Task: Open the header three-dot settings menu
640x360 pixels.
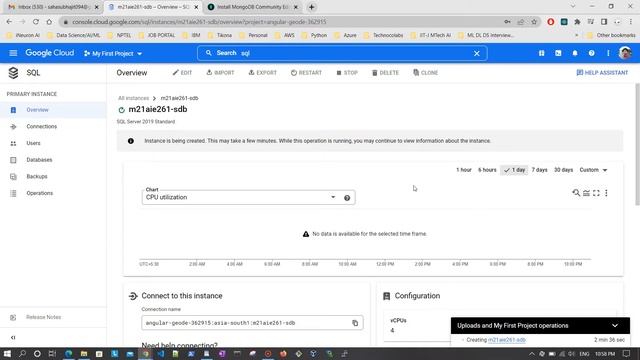Action: (x=608, y=53)
